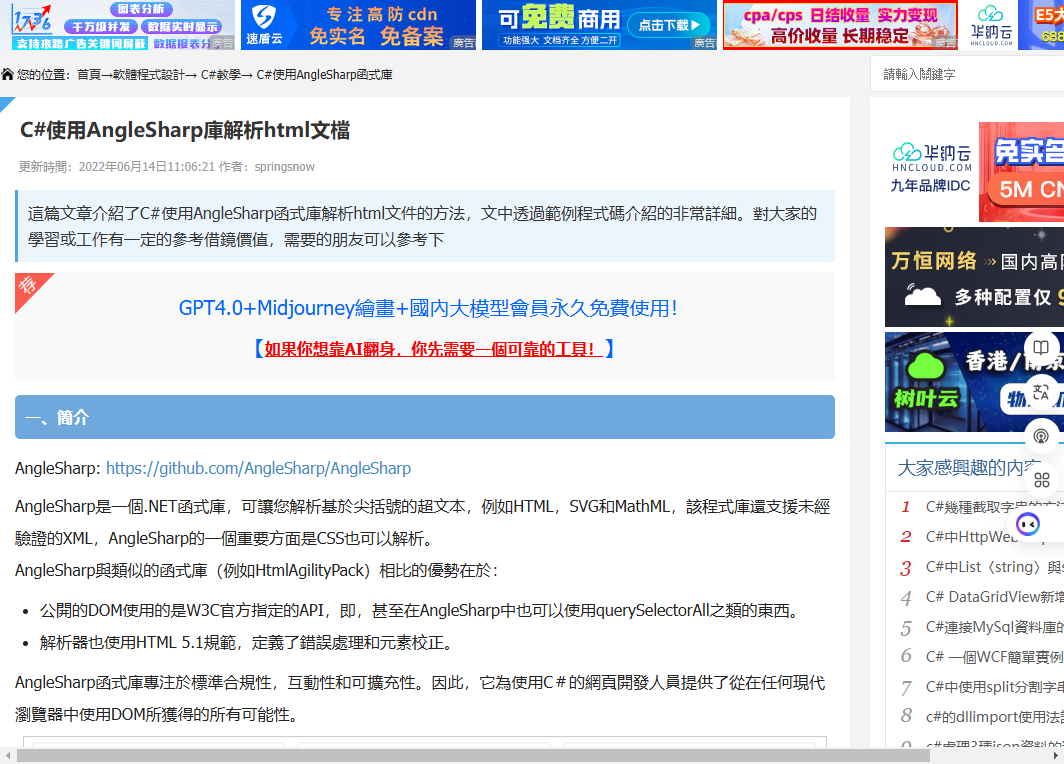The height and width of the screenshot is (764, 1064).
Task: Open popular article 4 about C# DataGridView
Action: [994, 596]
